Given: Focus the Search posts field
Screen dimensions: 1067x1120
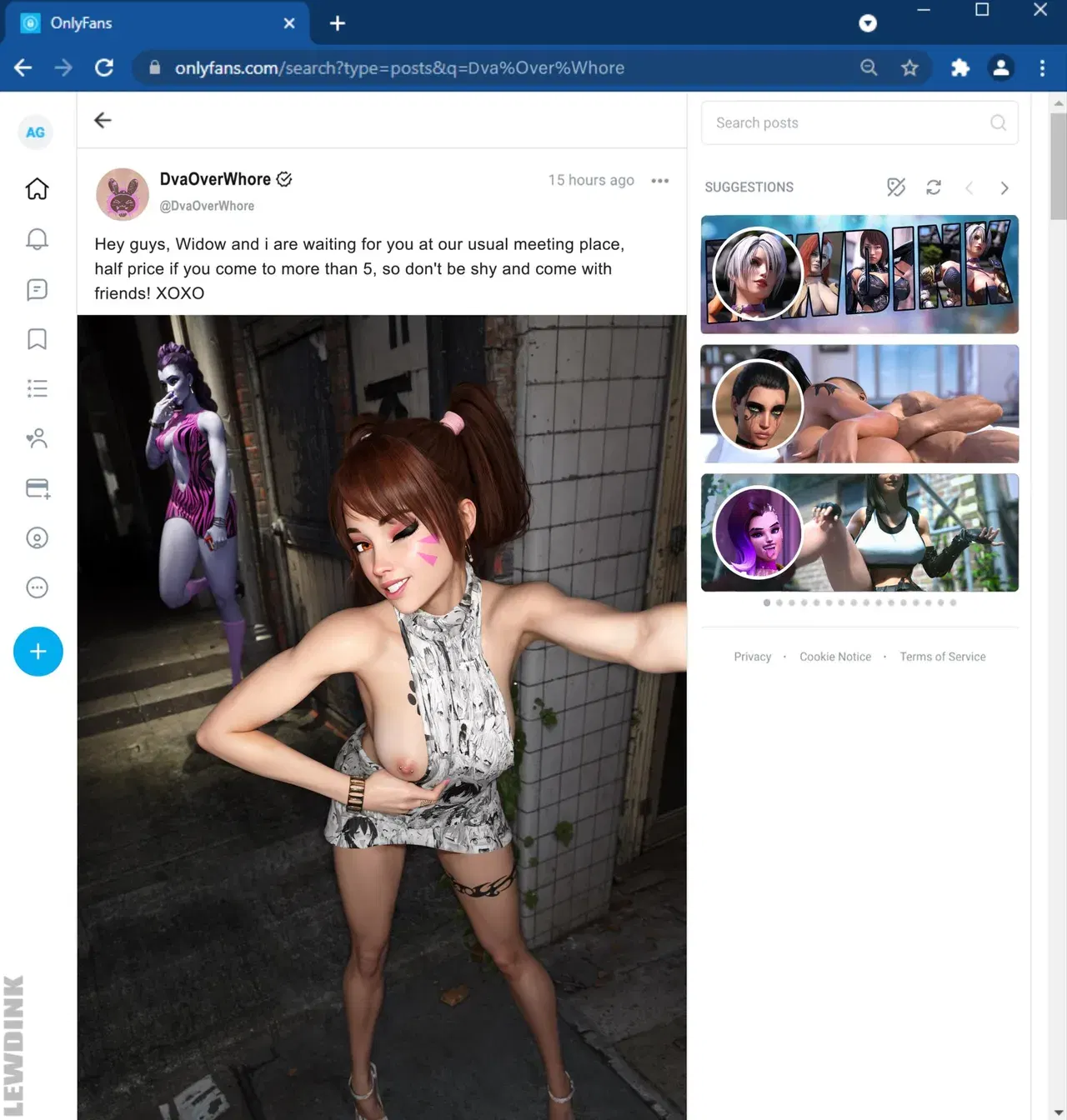Looking at the screenshot, I should click(859, 122).
